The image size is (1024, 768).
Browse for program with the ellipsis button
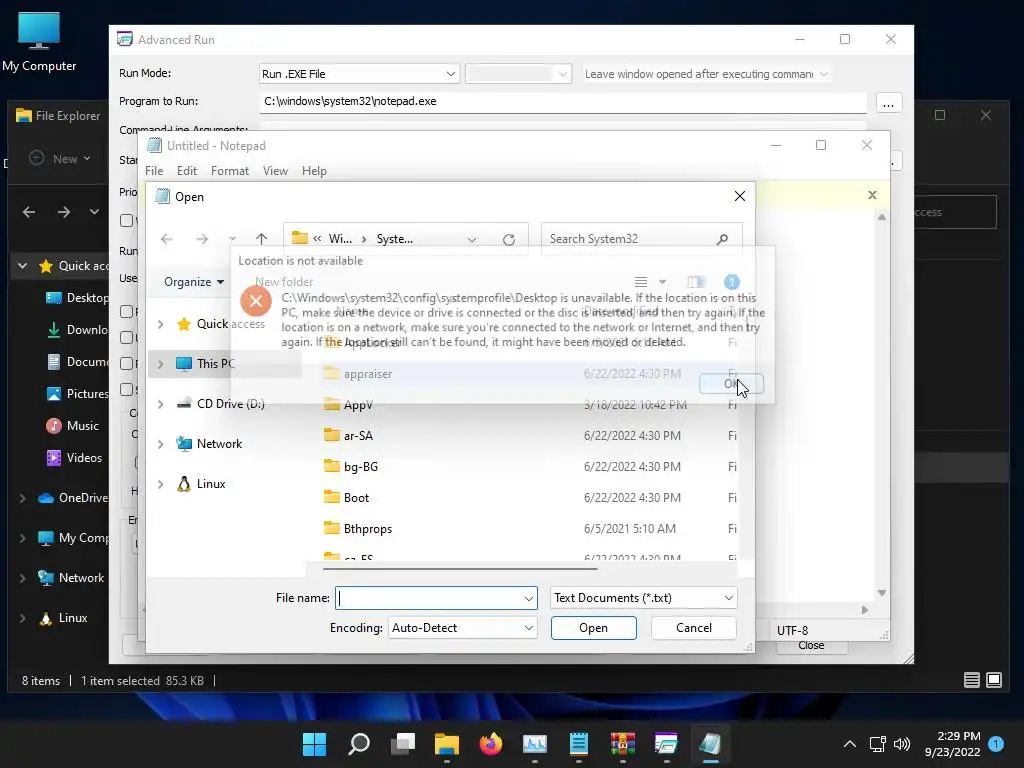click(888, 103)
